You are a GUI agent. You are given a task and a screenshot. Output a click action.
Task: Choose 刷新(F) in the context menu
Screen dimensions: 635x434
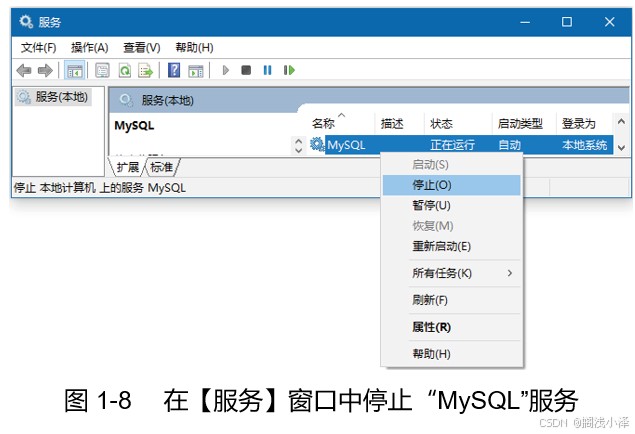(452, 300)
